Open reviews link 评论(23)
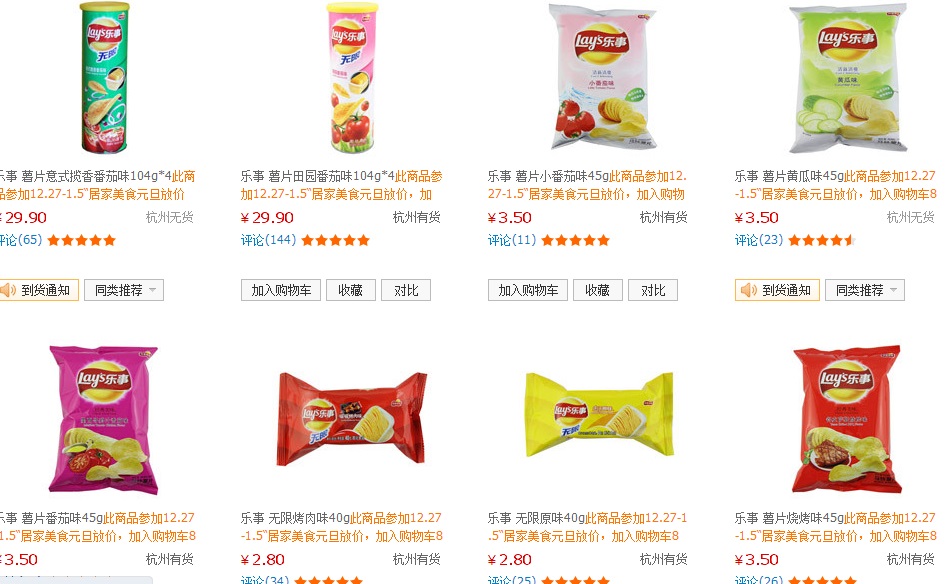This screenshot has height=584, width=945. pyautogui.click(x=759, y=240)
